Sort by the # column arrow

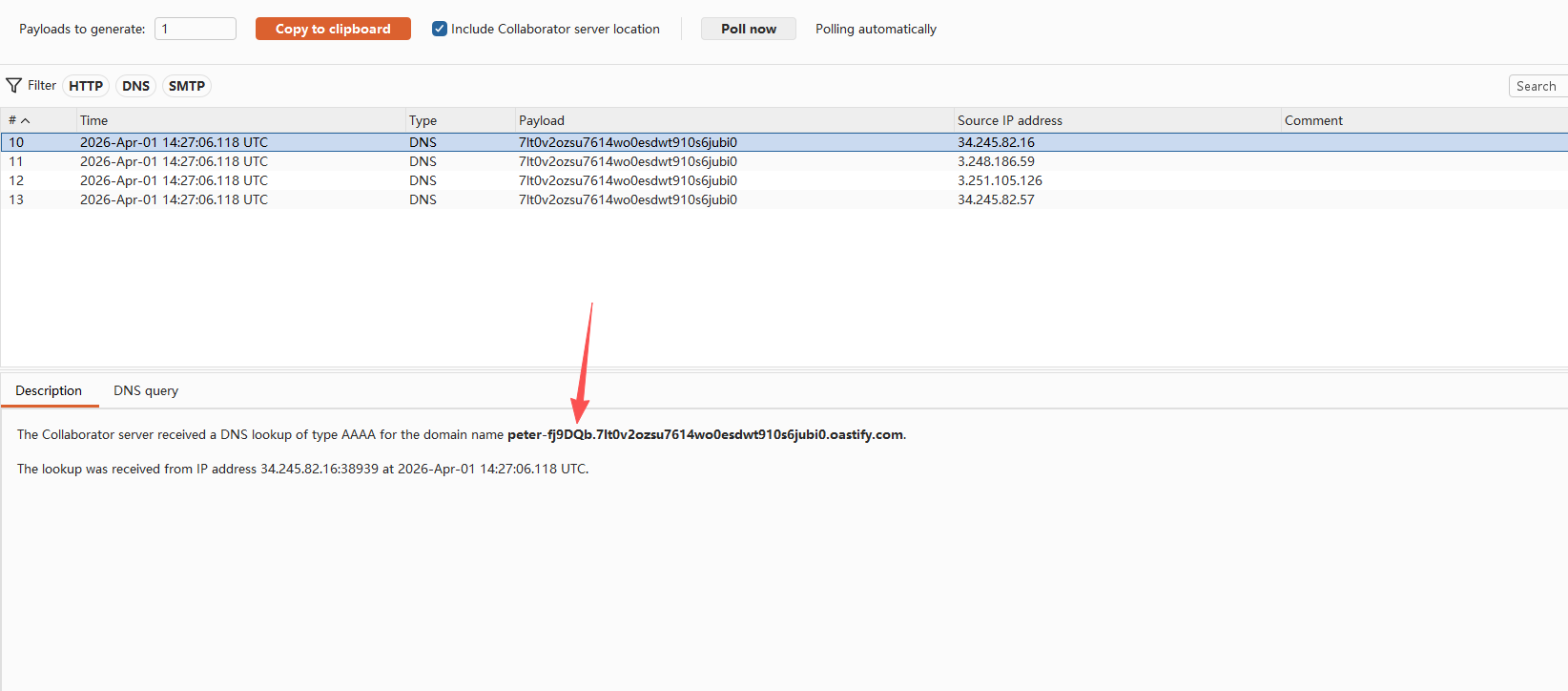[26, 120]
